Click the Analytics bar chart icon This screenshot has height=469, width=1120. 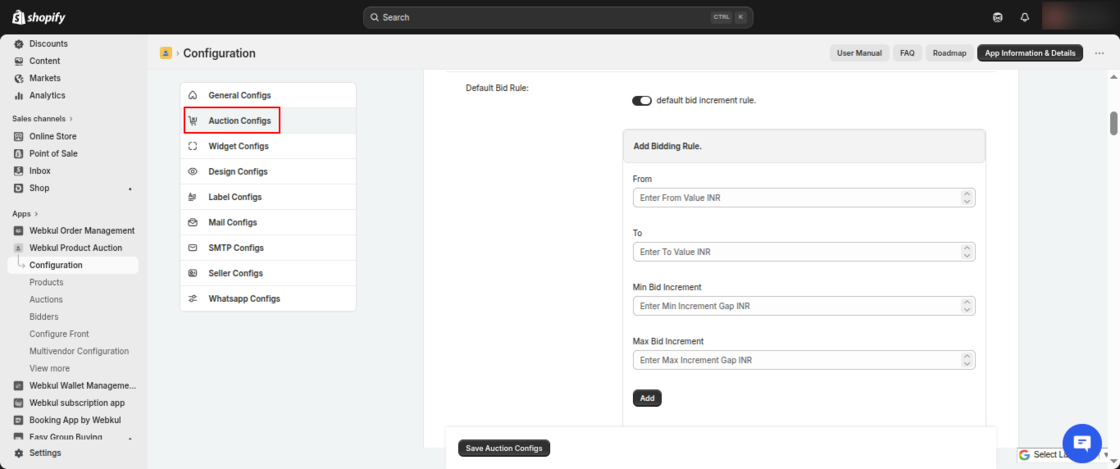click(x=19, y=95)
